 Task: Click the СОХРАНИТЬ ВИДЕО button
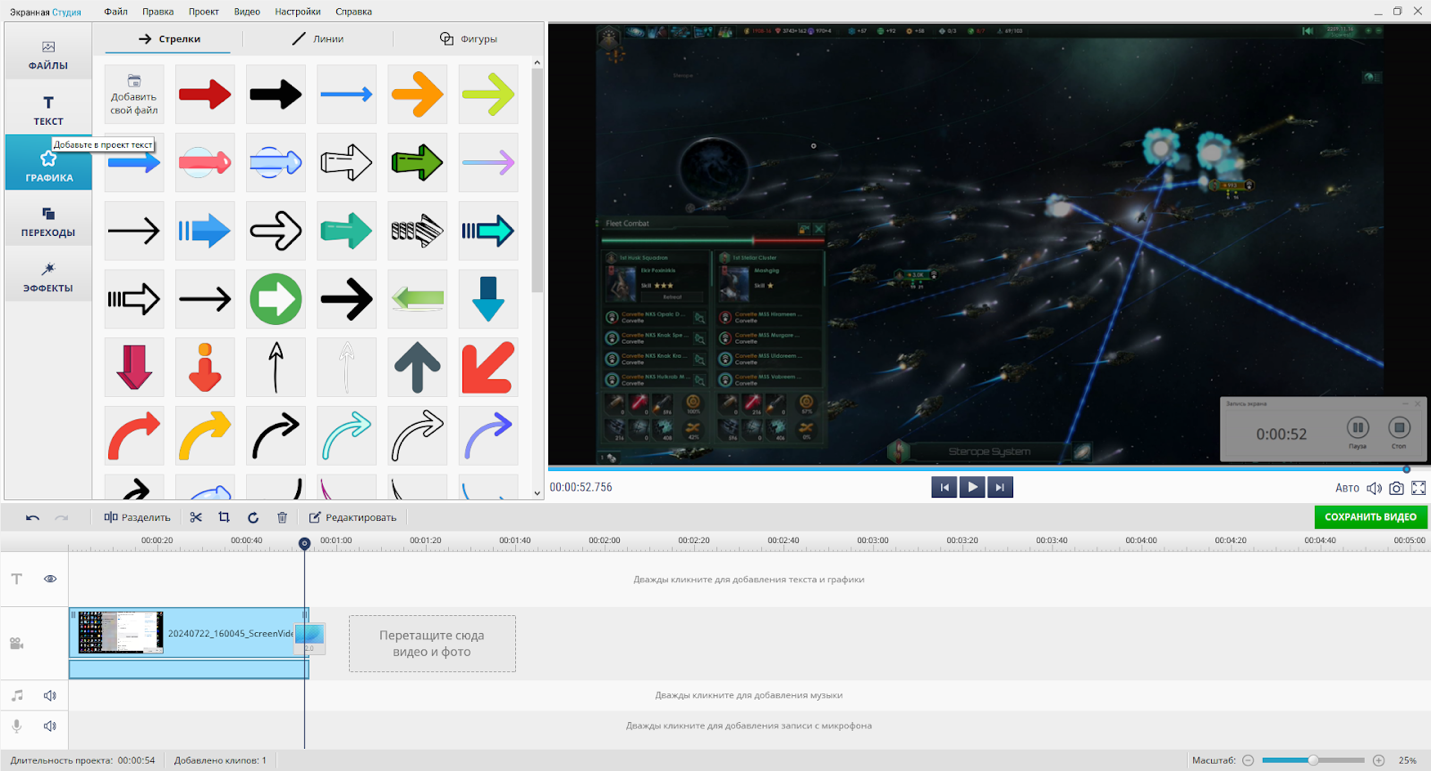[x=1370, y=517]
